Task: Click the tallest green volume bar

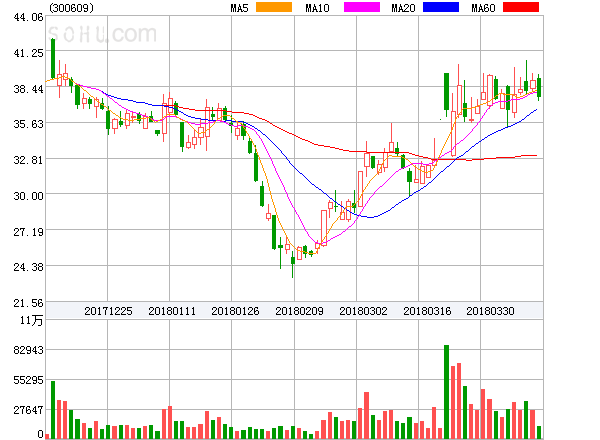Action: (x=447, y=392)
